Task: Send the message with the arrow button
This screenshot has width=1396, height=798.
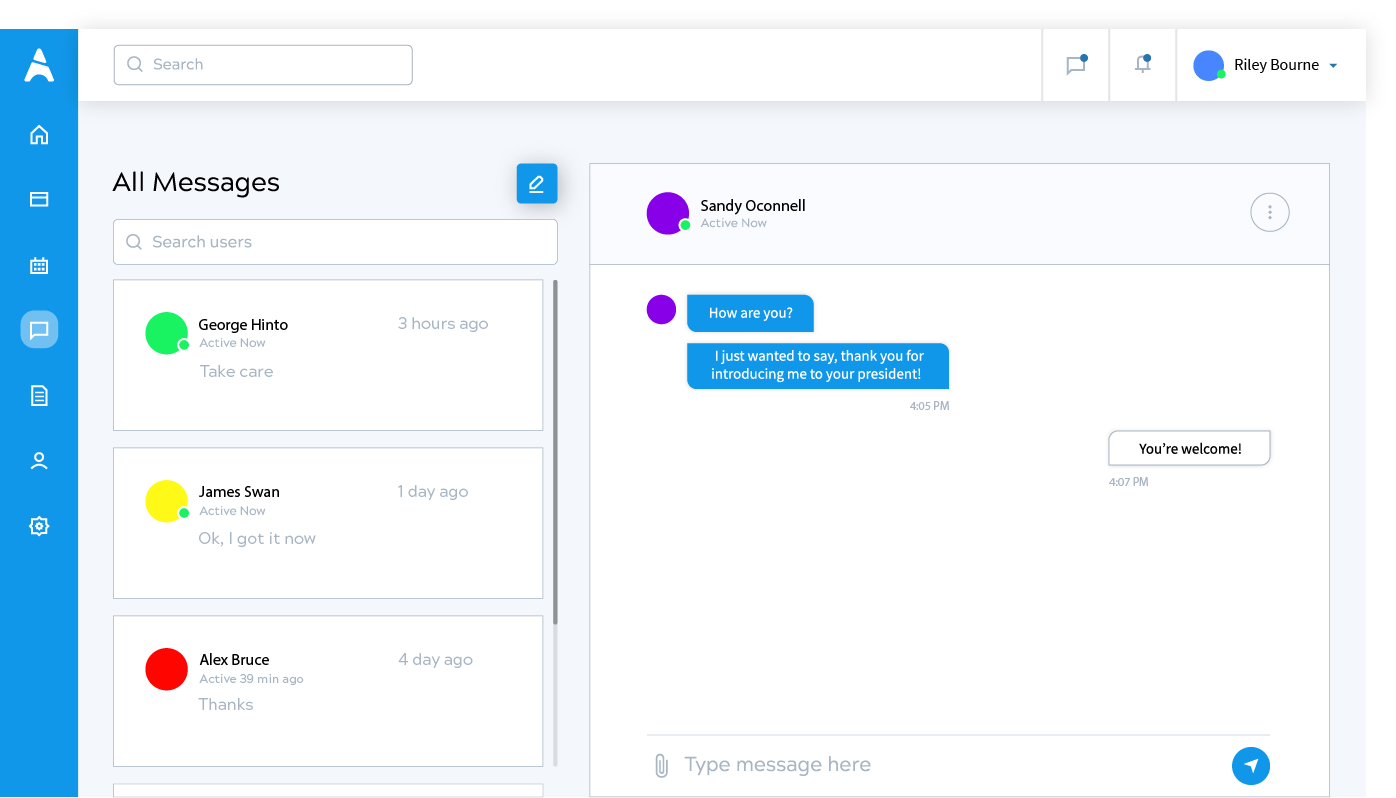Action: [1251, 766]
